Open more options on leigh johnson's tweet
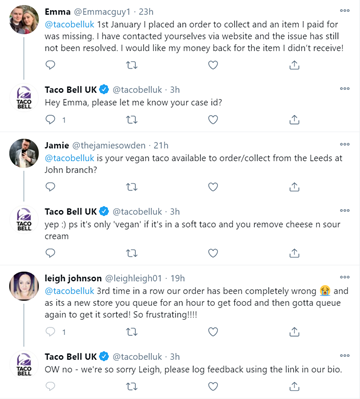 tap(345, 277)
